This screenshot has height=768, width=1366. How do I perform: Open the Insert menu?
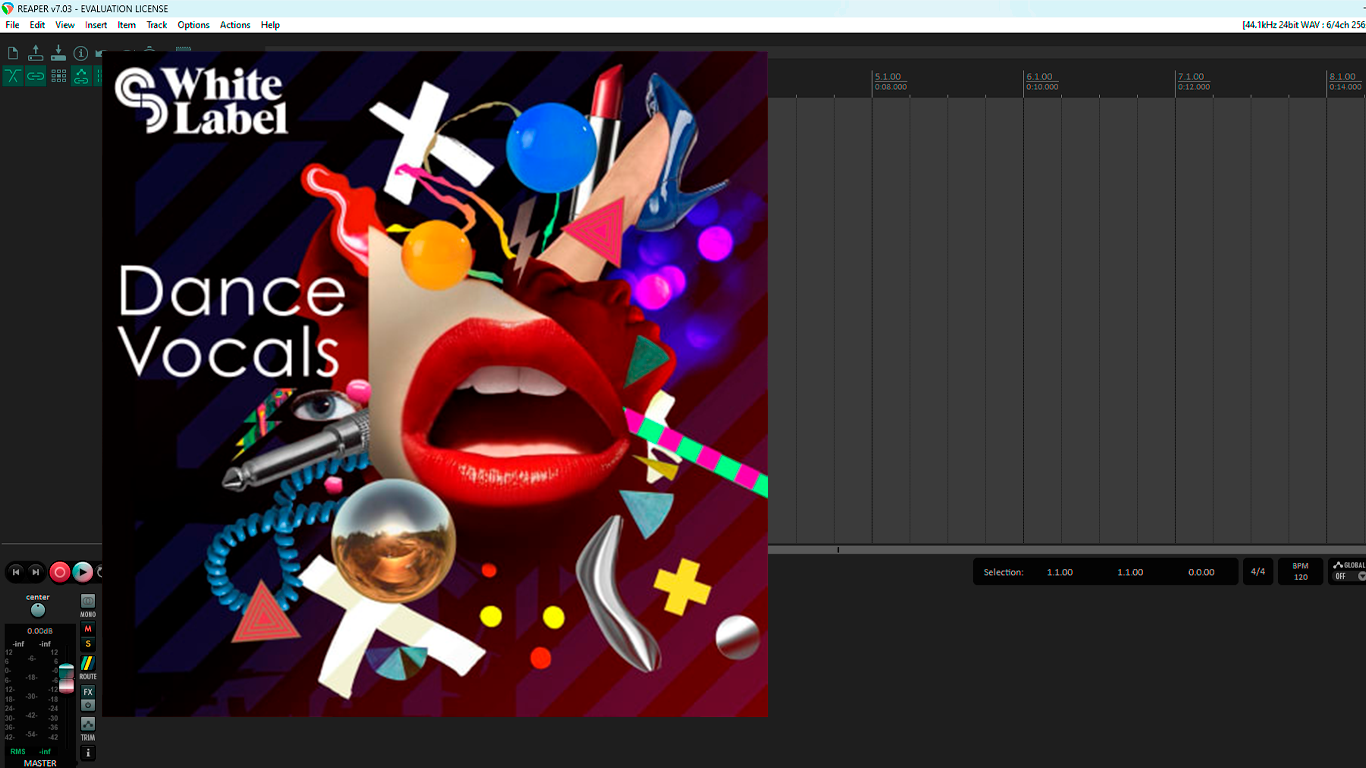(96, 25)
